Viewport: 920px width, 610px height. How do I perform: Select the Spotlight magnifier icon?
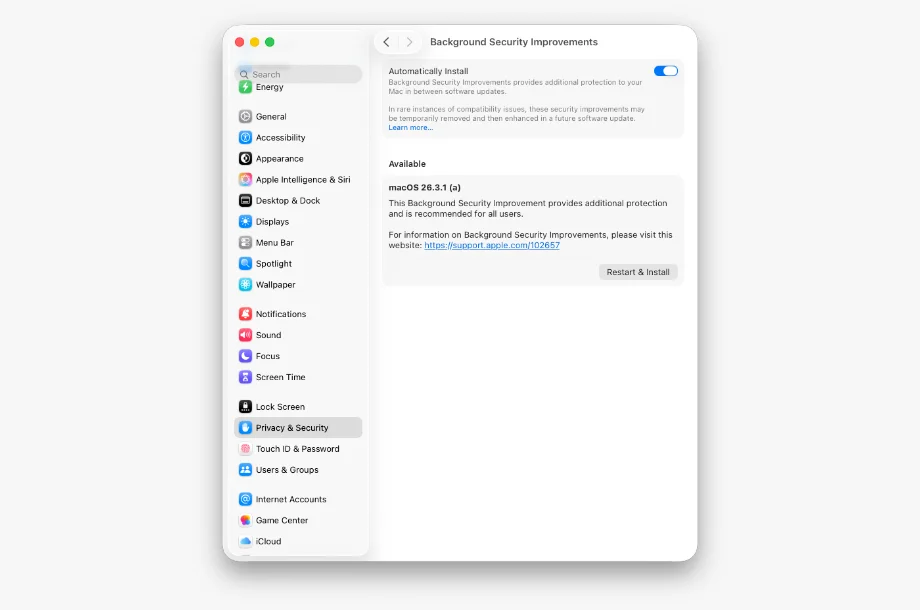click(x=245, y=264)
